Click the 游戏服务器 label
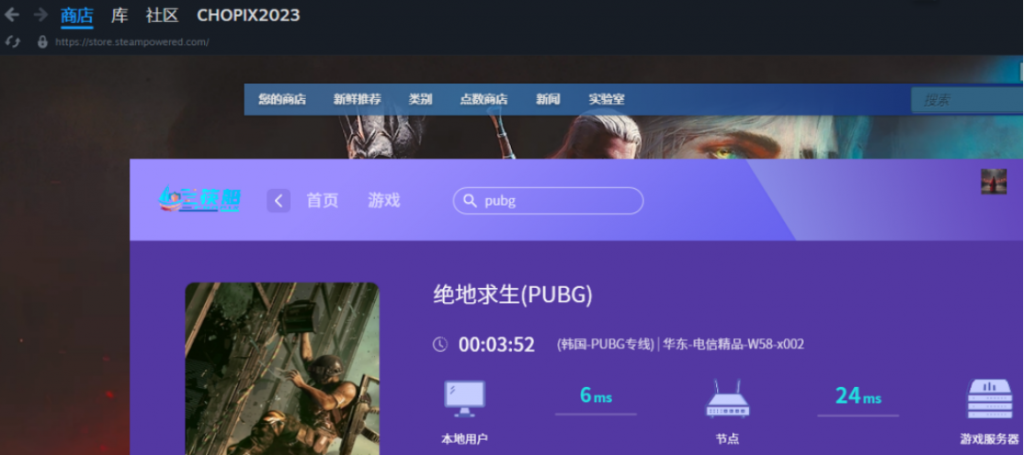This screenshot has height=455, width=1024. (x=989, y=439)
